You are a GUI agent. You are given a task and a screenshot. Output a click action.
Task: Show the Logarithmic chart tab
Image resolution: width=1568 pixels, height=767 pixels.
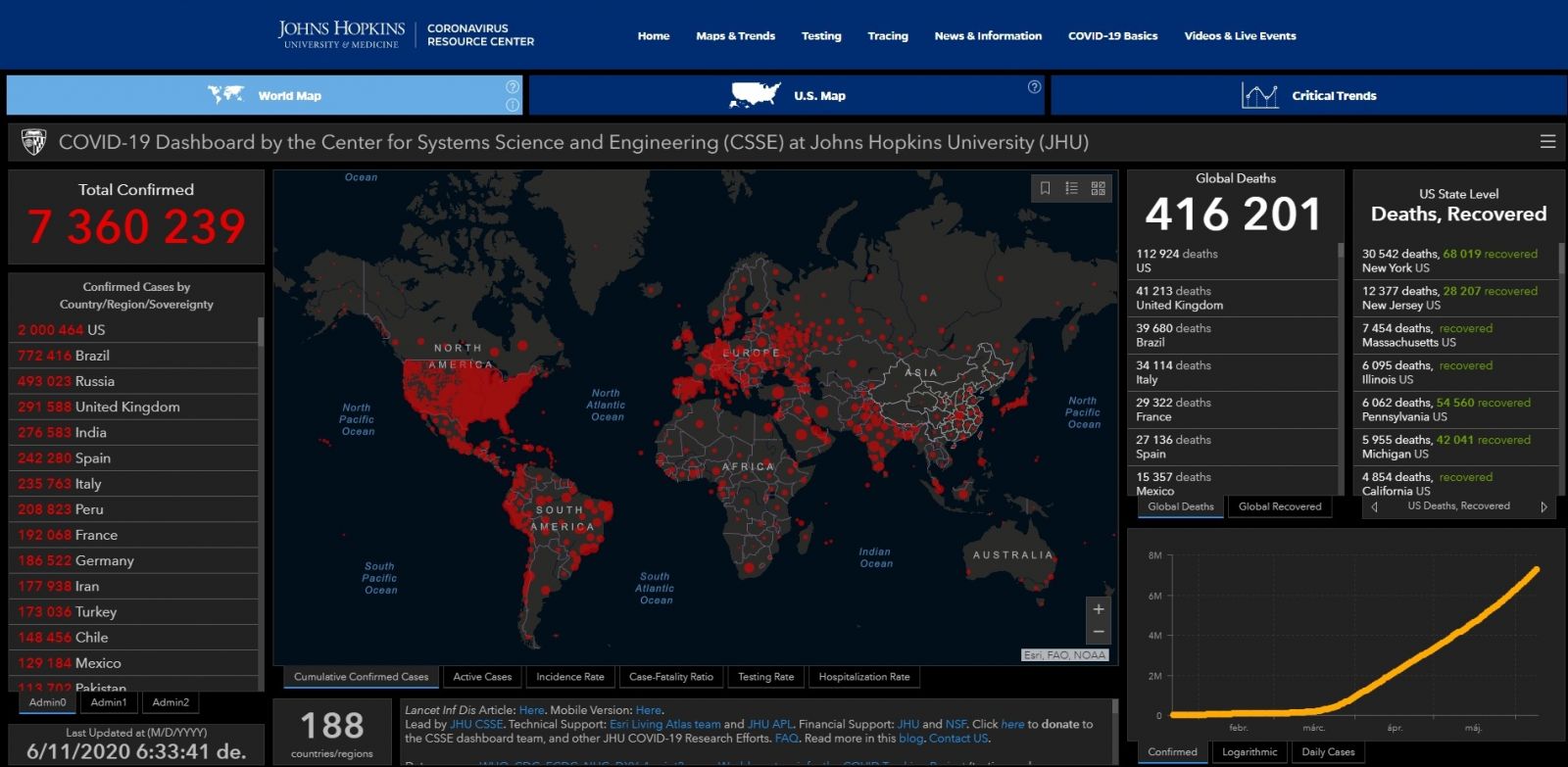[x=1249, y=752]
